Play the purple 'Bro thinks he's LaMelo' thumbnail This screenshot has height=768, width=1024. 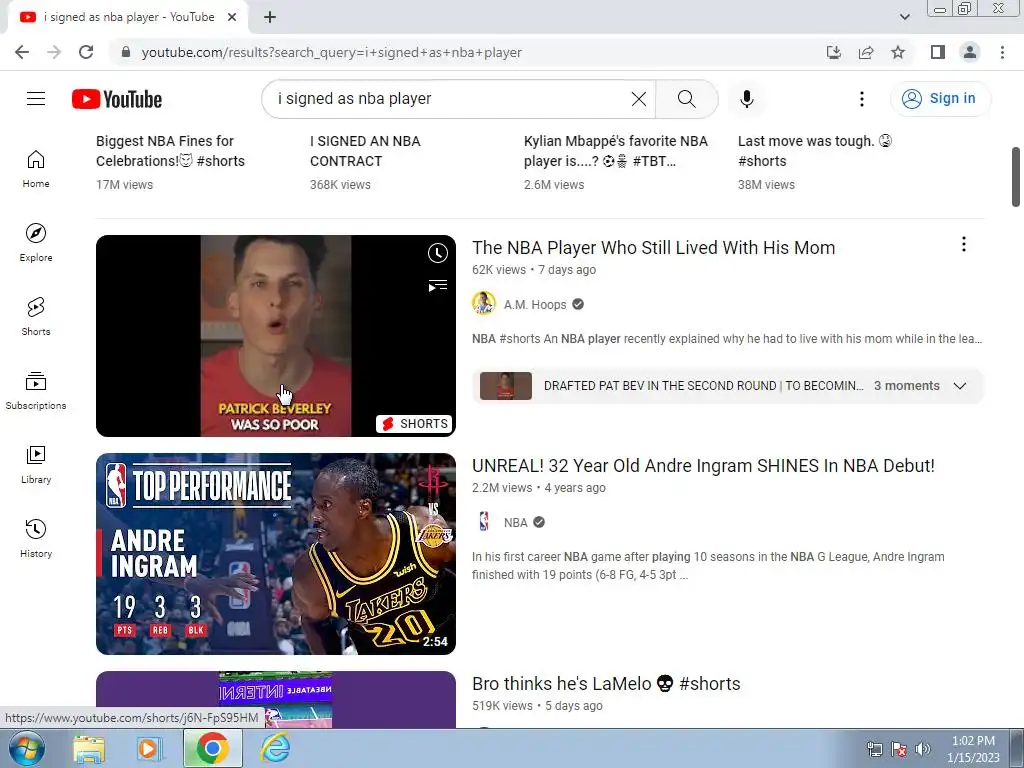coord(276,699)
